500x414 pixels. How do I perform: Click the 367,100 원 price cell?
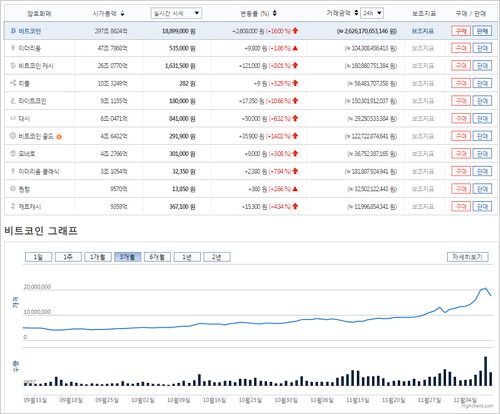tap(182, 206)
